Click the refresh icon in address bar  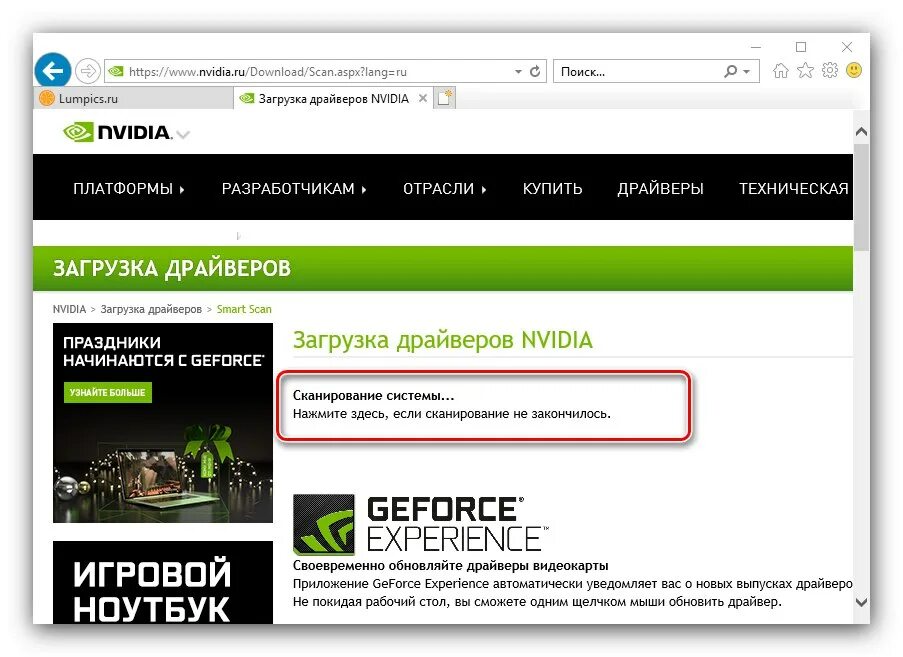(x=535, y=71)
